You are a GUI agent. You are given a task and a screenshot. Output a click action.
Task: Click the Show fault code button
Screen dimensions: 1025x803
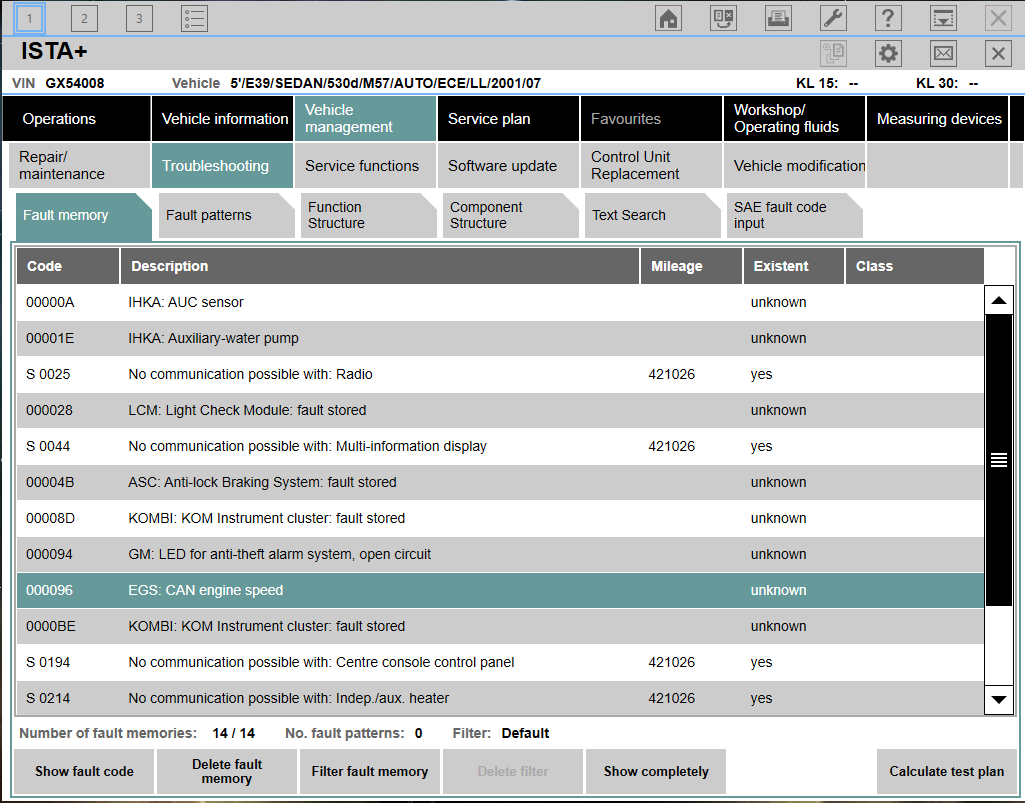pyautogui.click(x=84, y=771)
